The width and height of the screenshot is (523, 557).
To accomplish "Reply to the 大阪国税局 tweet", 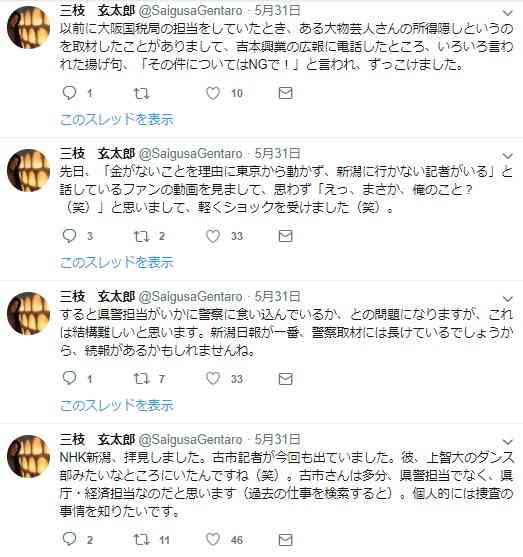I will (x=69, y=93).
